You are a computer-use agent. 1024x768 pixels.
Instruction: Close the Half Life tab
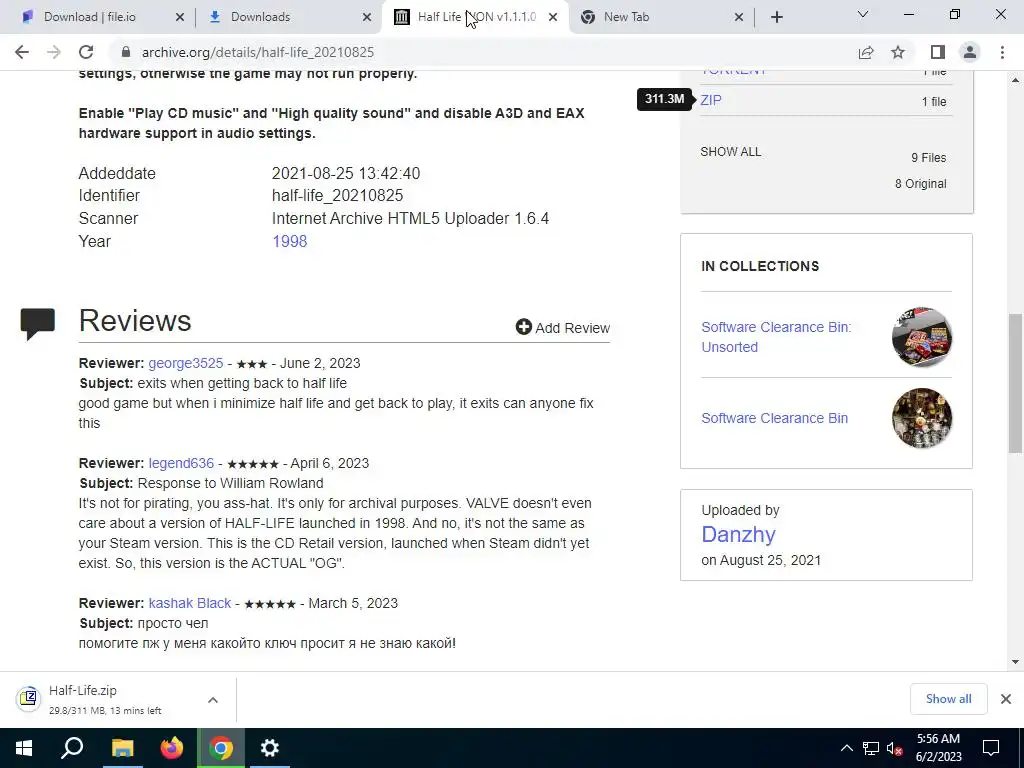pyautogui.click(x=553, y=18)
